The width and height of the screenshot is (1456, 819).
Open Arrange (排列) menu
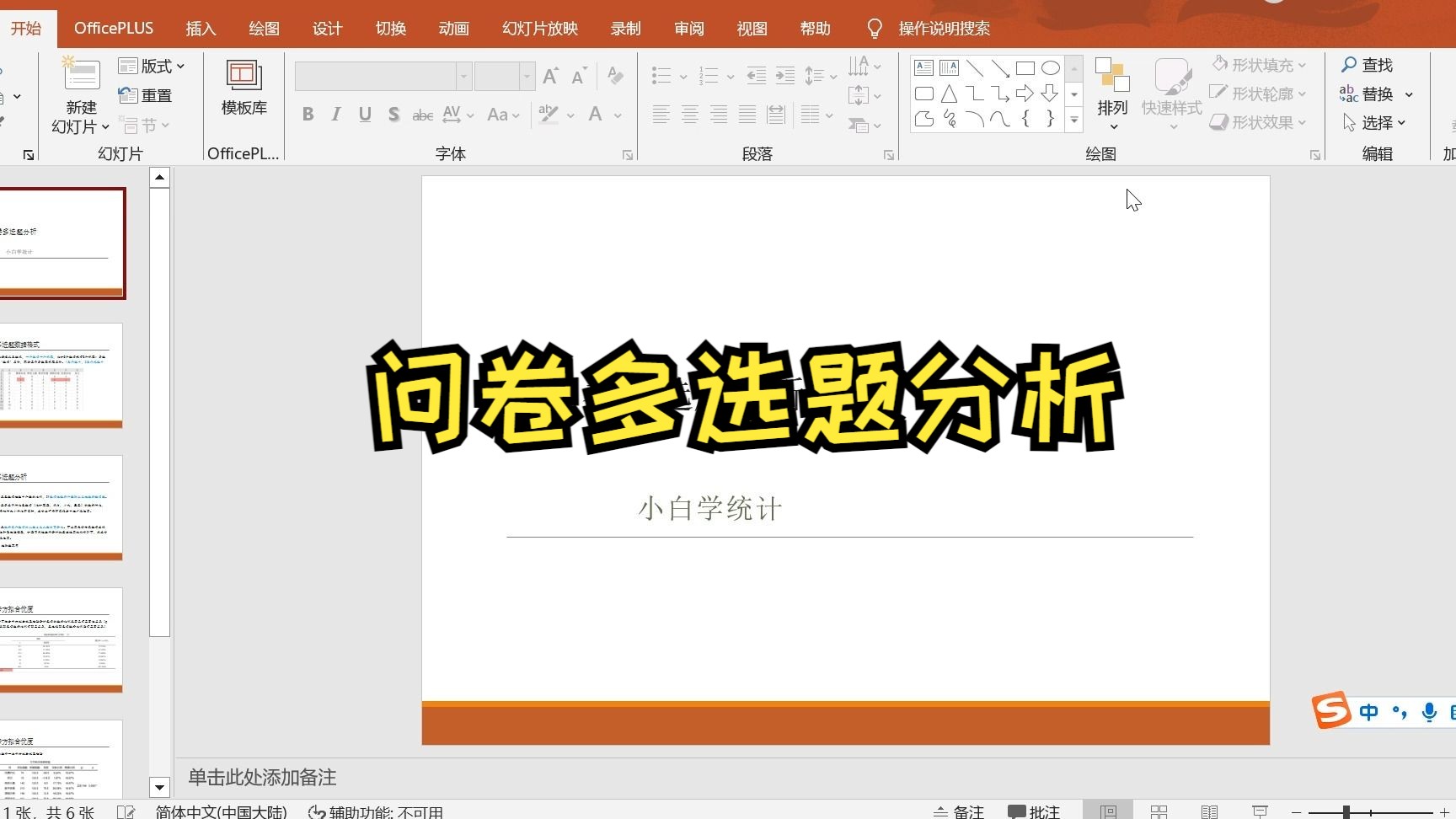tap(1112, 93)
